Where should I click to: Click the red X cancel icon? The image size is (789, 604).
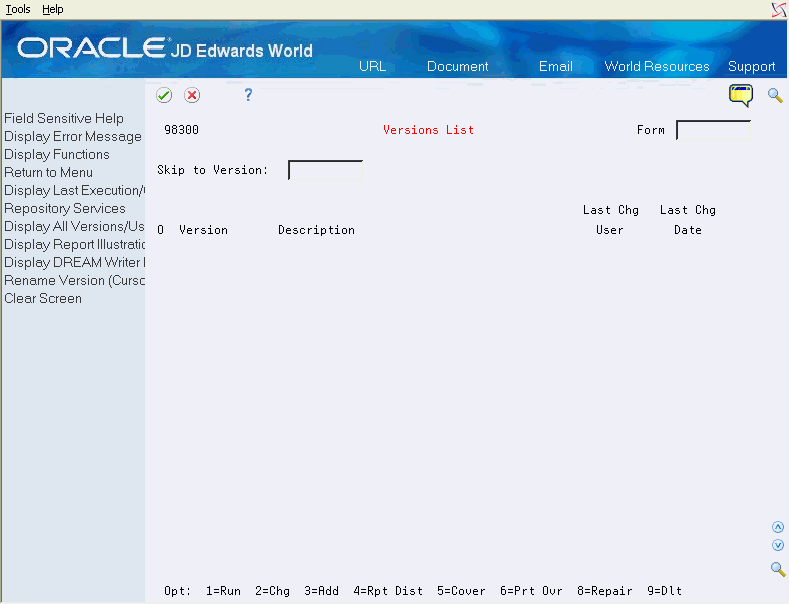192,95
